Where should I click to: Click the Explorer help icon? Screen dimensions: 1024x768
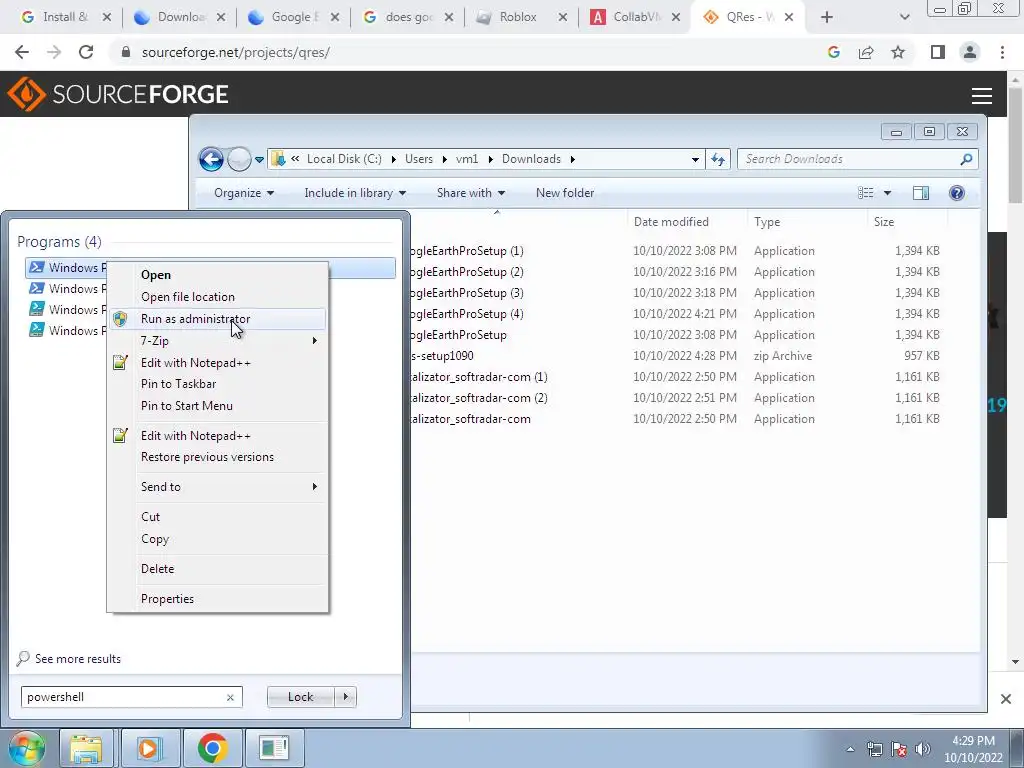click(957, 193)
